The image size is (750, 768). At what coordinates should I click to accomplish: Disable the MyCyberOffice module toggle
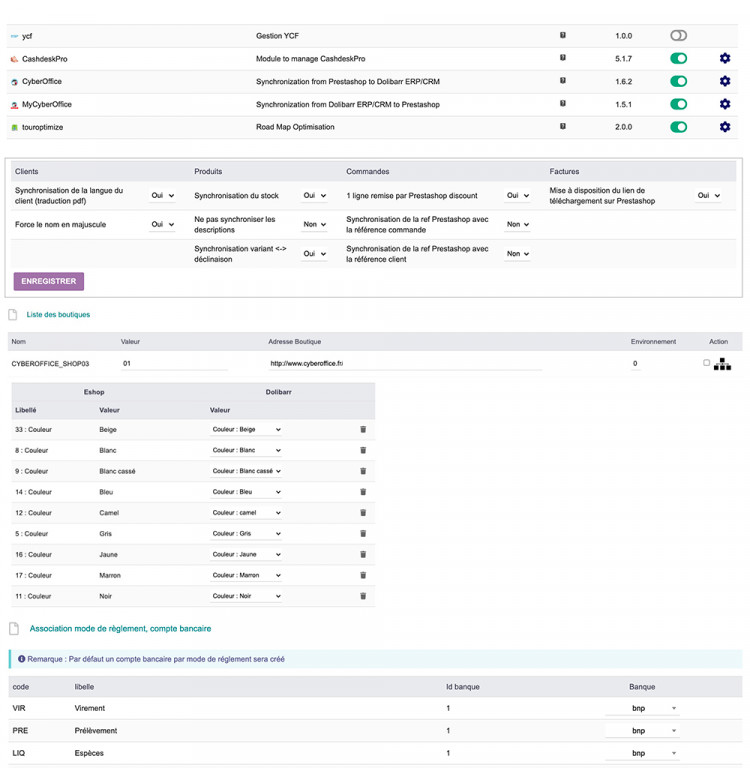[x=679, y=104]
